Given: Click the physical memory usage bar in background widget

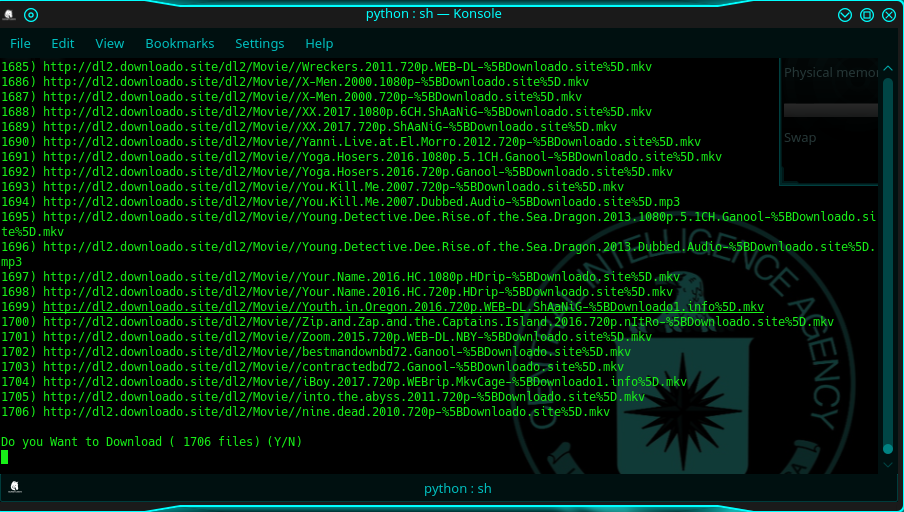Looking at the screenshot, I should coord(830,110).
